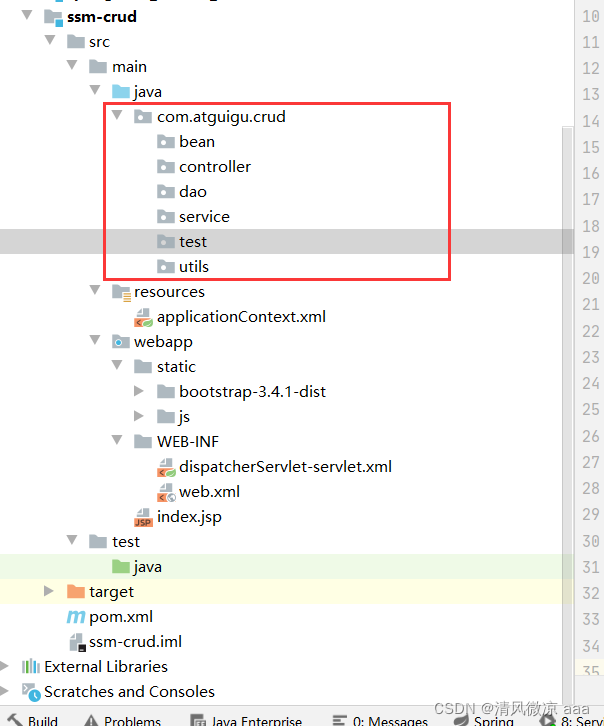The height and width of the screenshot is (726, 604).
Task: Open the Problems tool window tab
Action: coord(123,720)
